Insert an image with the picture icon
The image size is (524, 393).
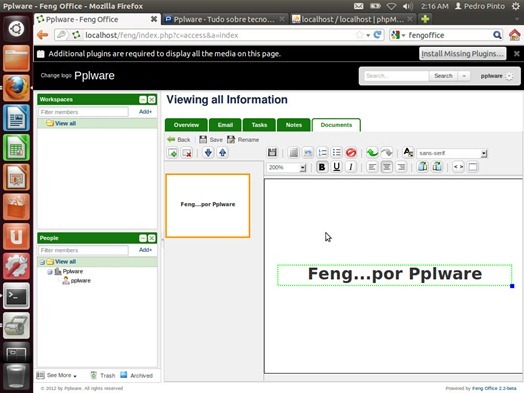click(308, 153)
